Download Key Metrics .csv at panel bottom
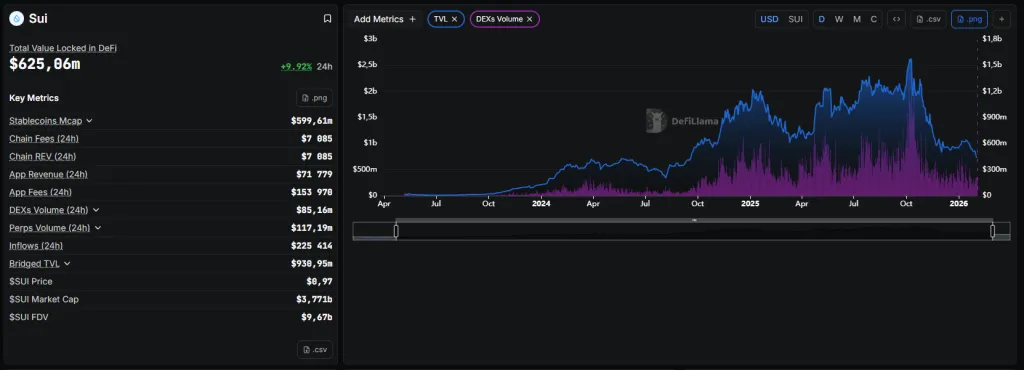 pyautogui.click(x=315, y=350)
